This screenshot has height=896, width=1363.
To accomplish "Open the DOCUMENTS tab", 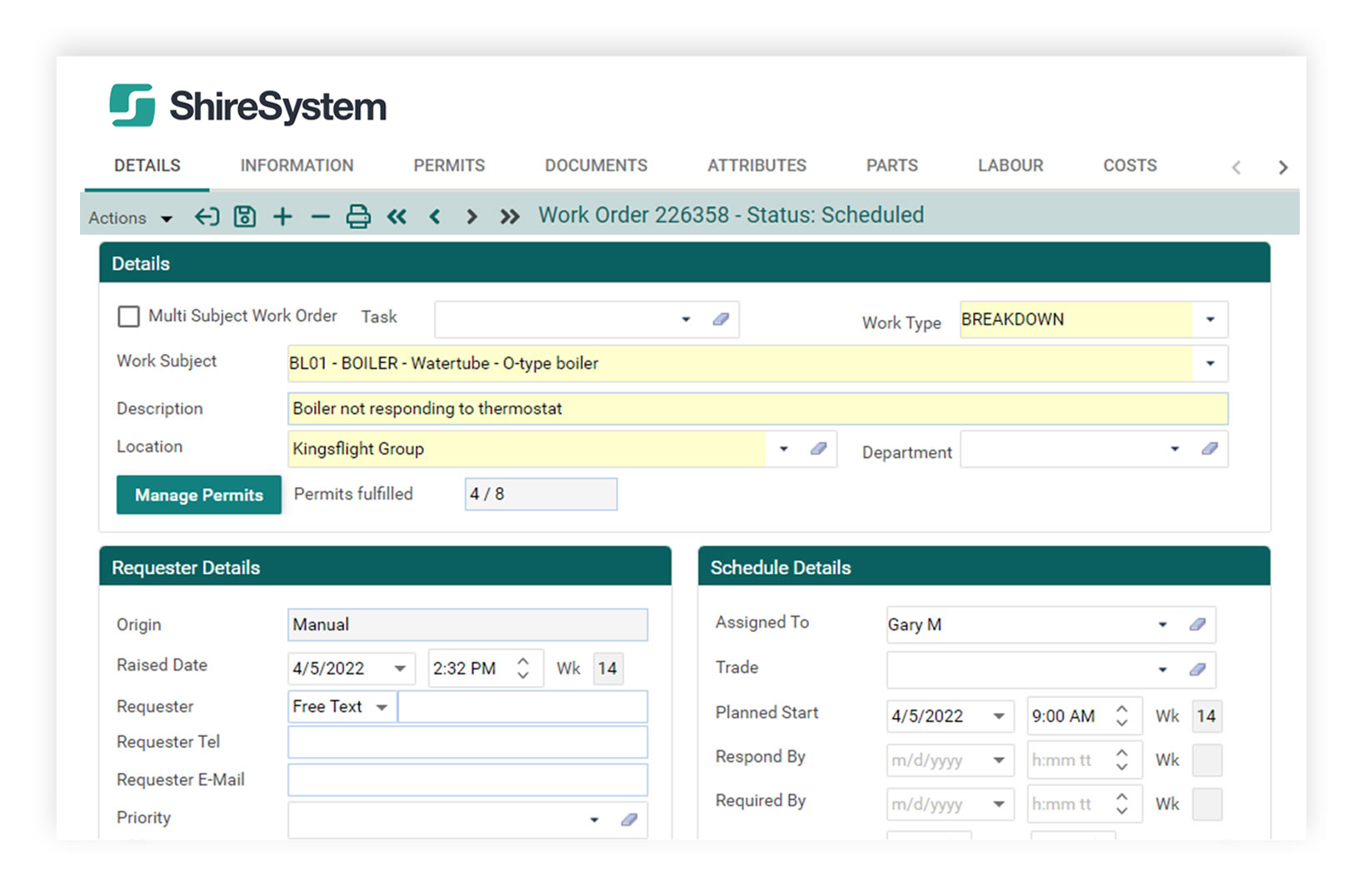I will pyautogui.click(x=597, y=166).
